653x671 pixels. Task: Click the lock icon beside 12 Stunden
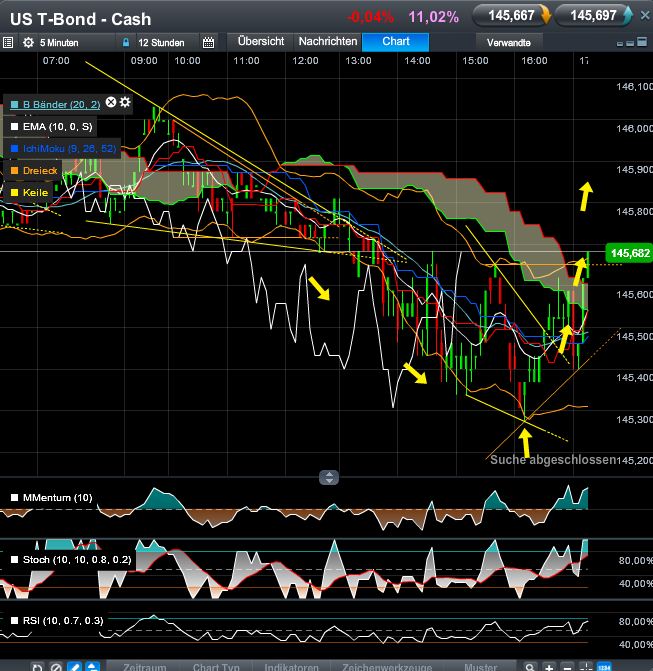click(x=125, y=43)
